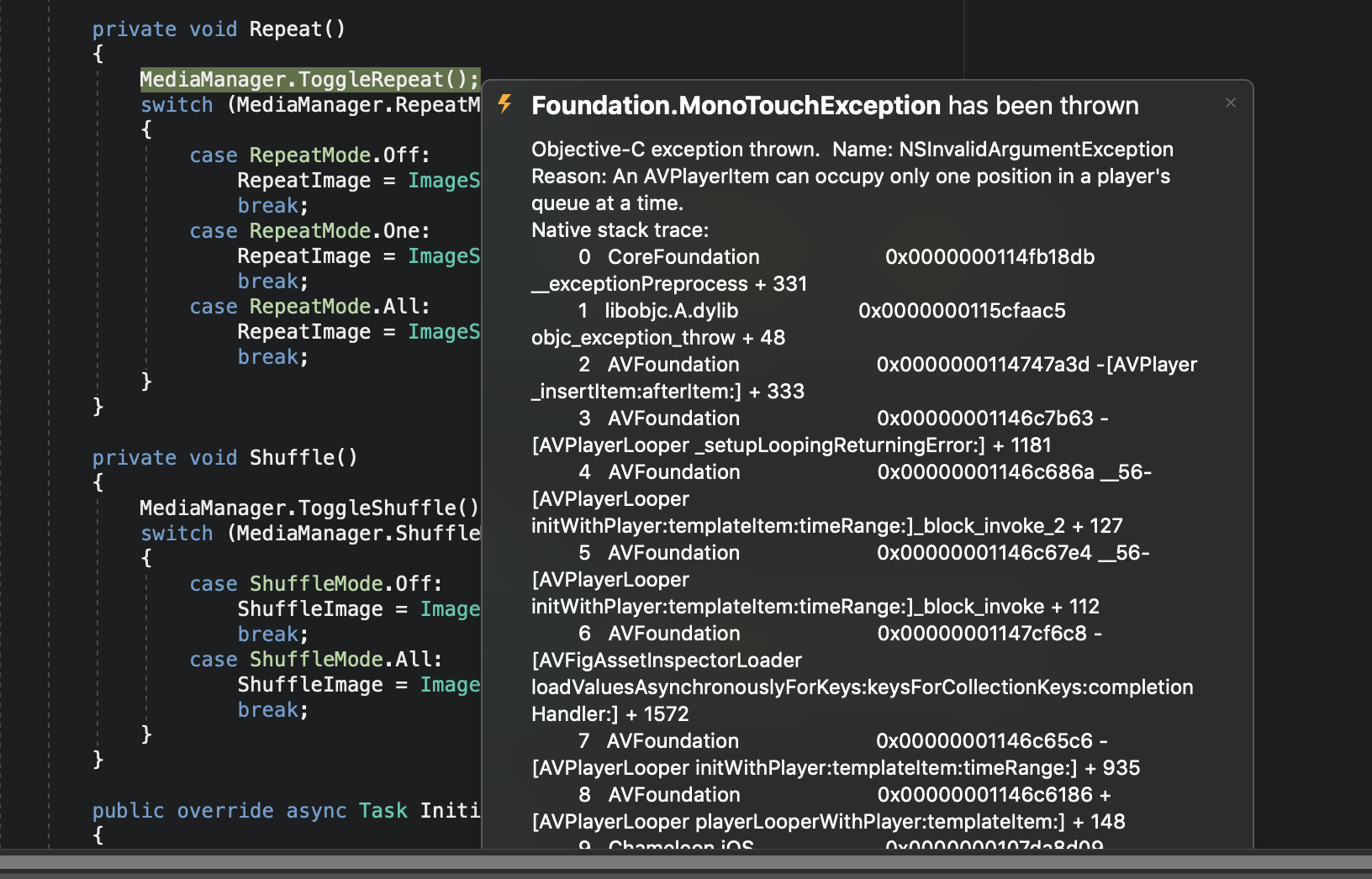The width and height of the screenshot is (1372, 879).
Task: Select 'case RepeatMode.All:' line
Action: 309,306
